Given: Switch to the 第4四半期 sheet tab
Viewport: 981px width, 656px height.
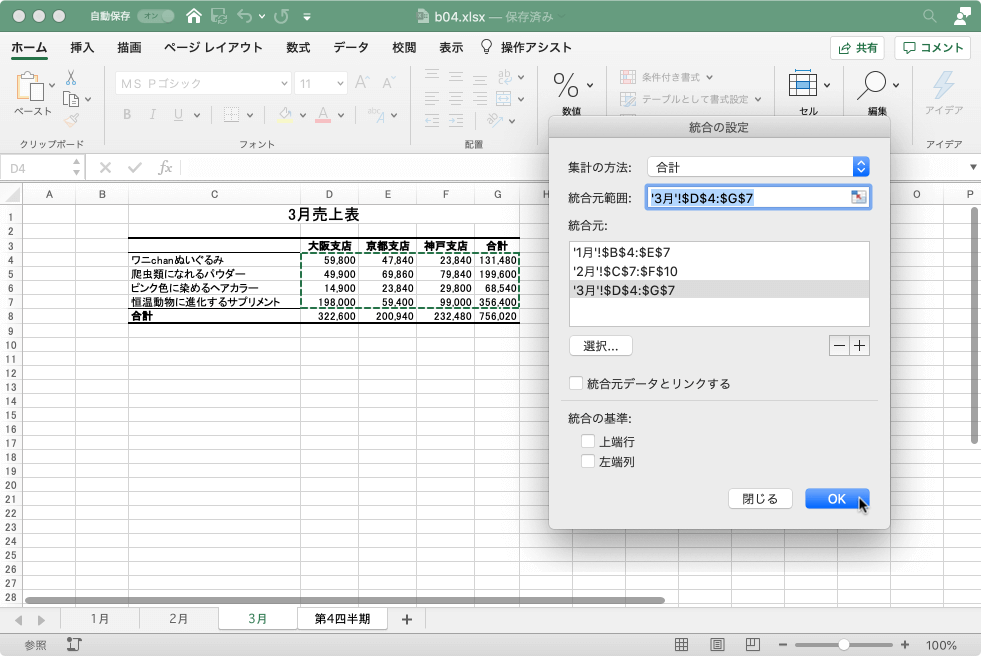Looking at the screenshot, I should pos(342,618).
